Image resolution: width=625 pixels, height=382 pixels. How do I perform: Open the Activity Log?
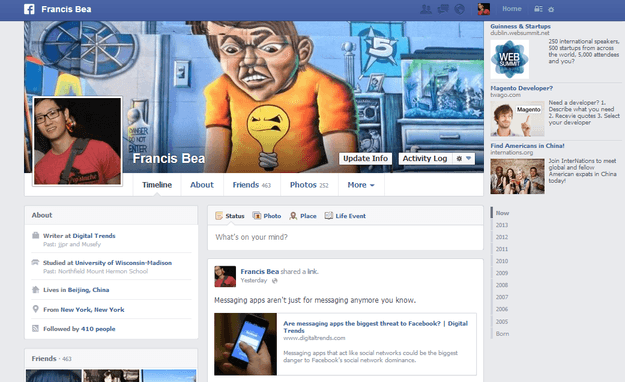(425, 158)
